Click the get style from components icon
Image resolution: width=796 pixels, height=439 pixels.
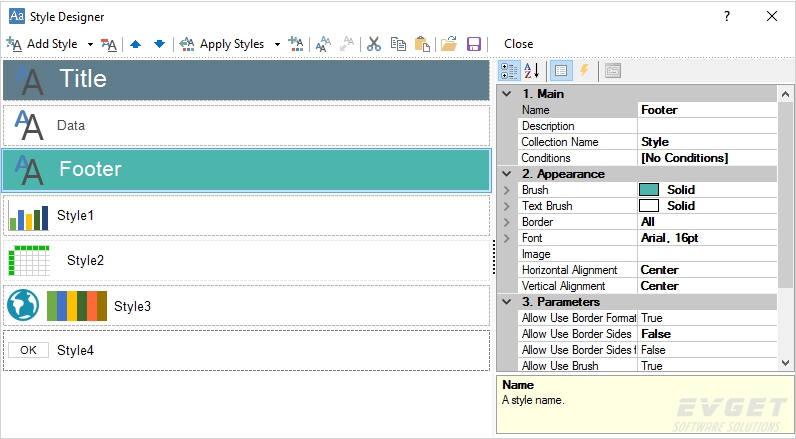(x=347, y=44)
